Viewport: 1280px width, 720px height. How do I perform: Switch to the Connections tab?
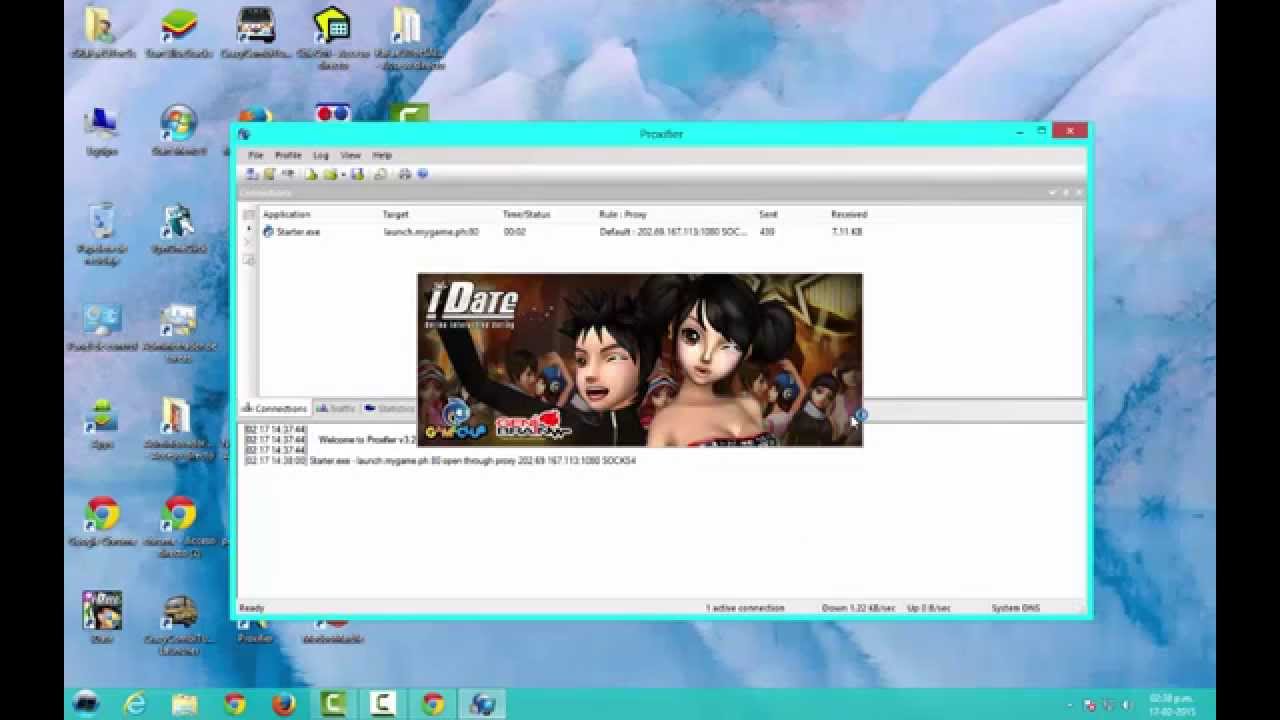point(275,408)
